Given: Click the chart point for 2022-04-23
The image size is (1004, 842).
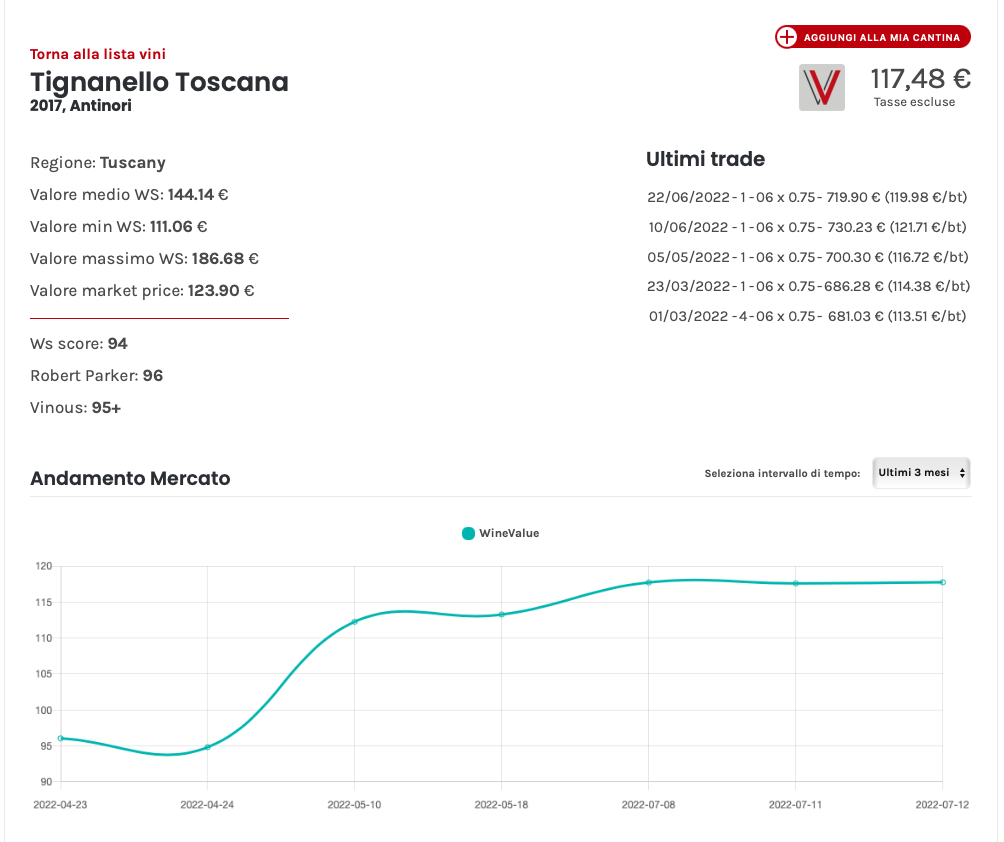Looking at the screenshot, I should click(x=61, y=738).
